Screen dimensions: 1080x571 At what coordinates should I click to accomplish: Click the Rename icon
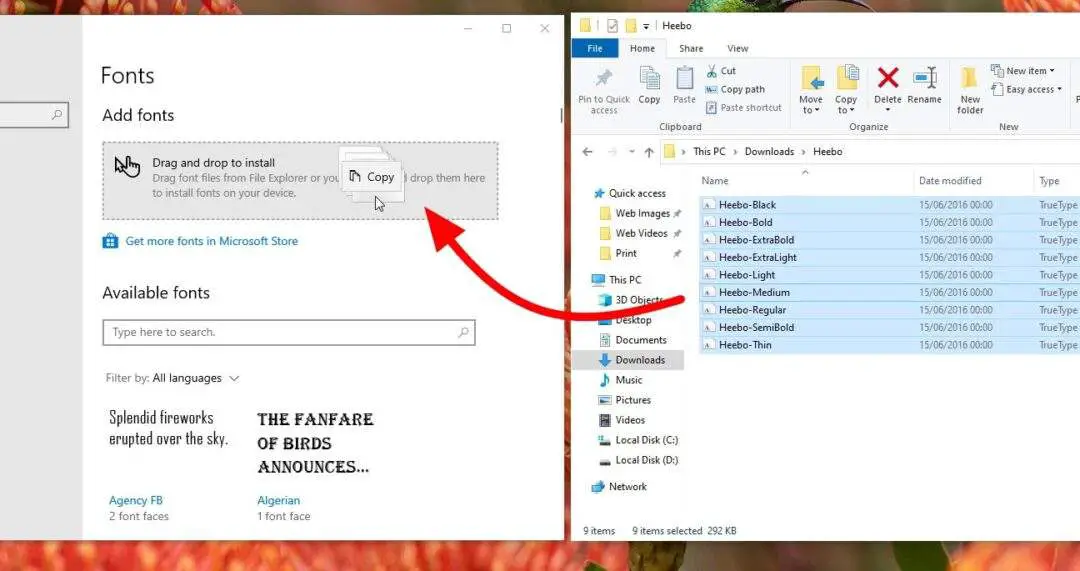point(924,78)
